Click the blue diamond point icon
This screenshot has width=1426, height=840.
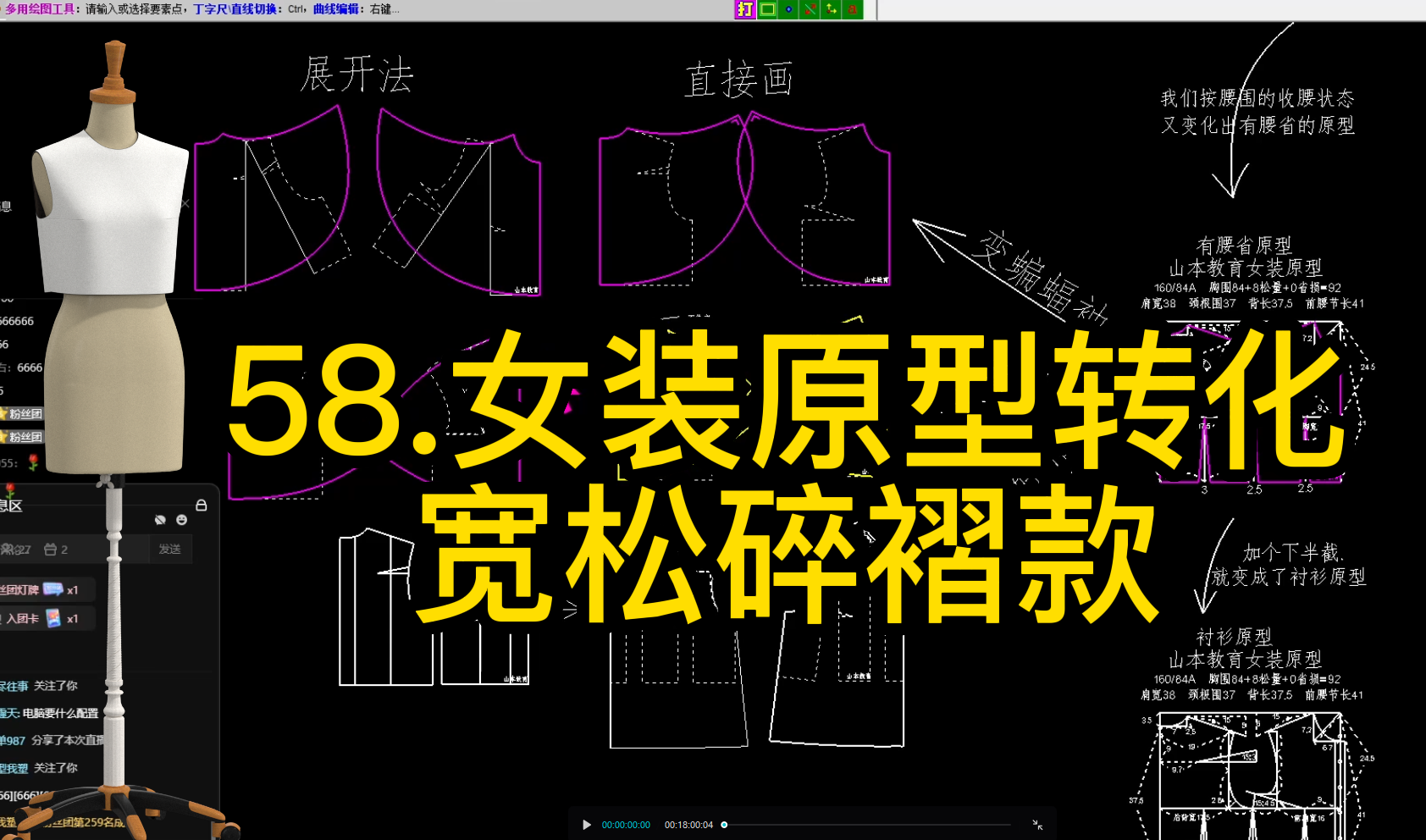pos(789,9)
